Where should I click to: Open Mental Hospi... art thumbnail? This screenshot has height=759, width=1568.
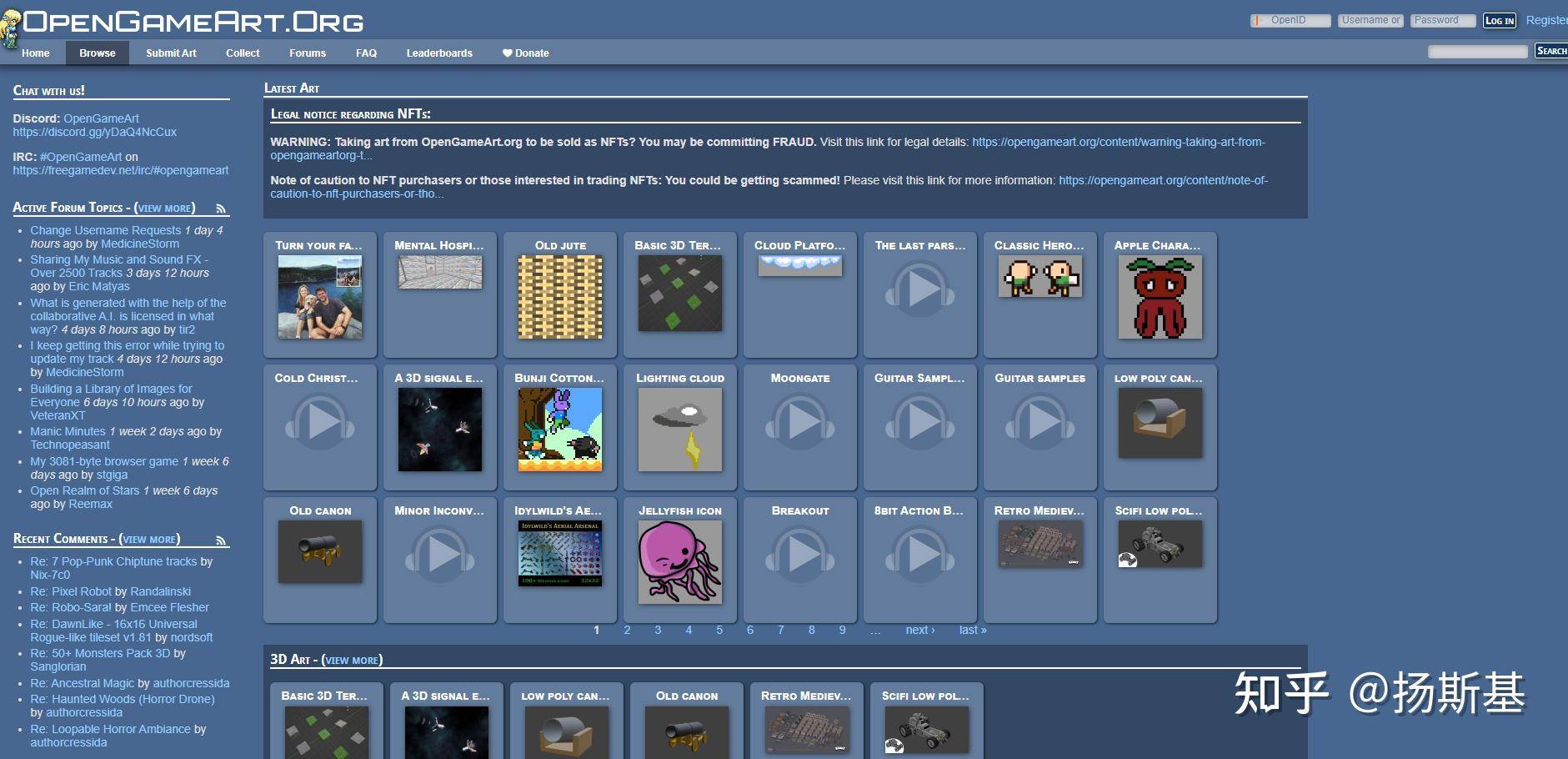tap(440, 272)
